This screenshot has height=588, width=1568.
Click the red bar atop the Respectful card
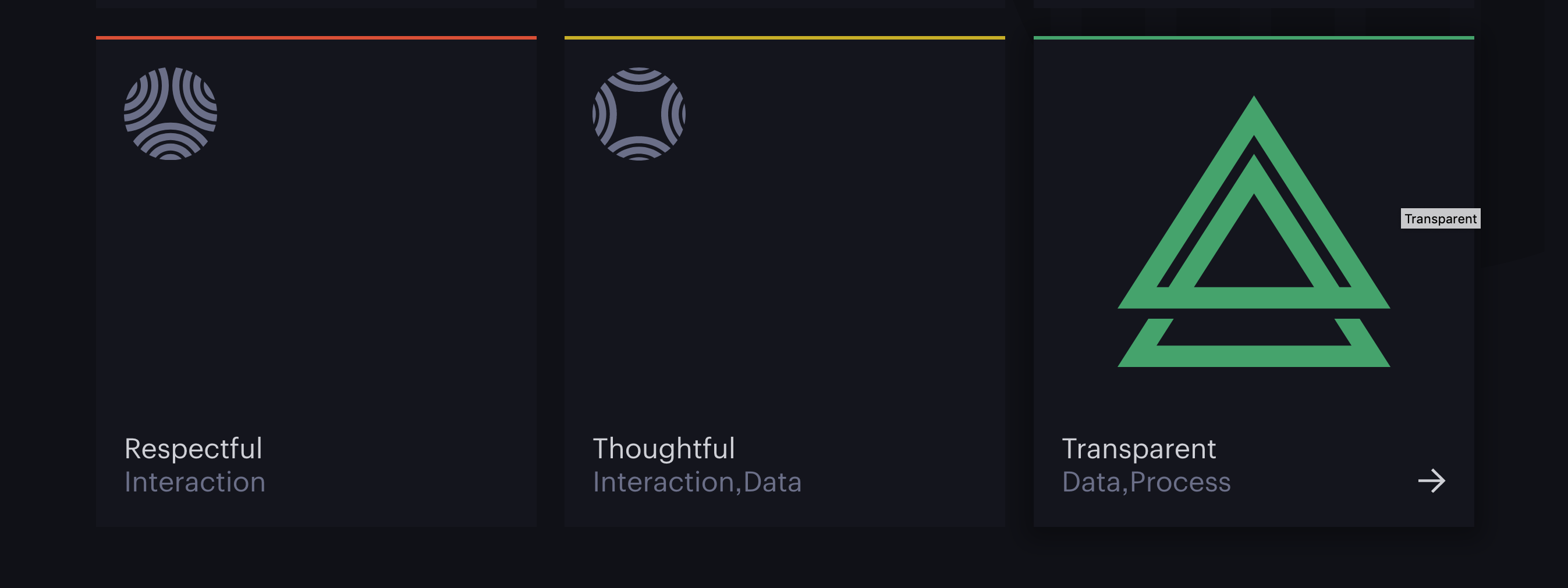coord(316,38)
